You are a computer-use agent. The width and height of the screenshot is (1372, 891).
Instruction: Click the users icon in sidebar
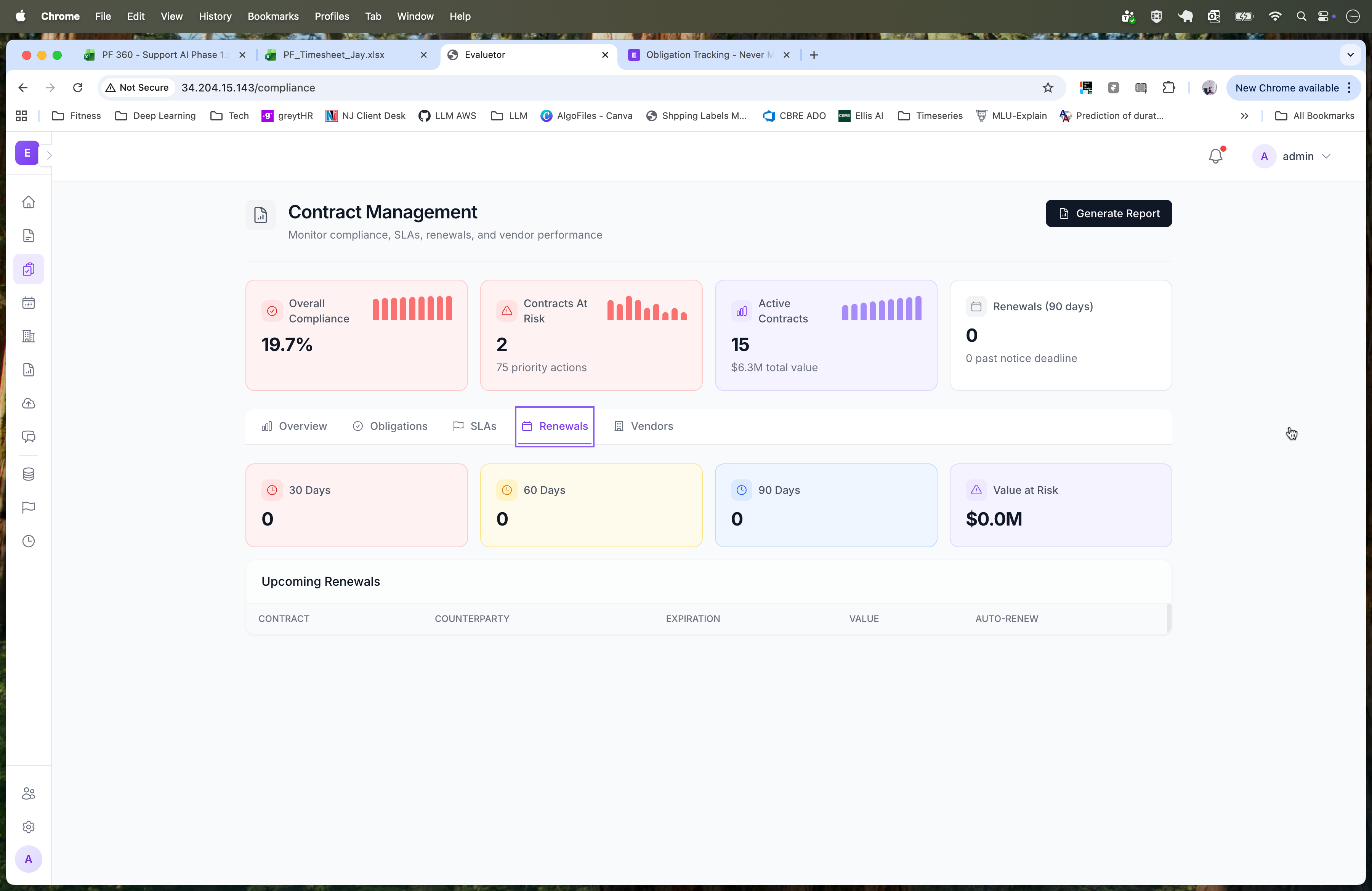28,793
